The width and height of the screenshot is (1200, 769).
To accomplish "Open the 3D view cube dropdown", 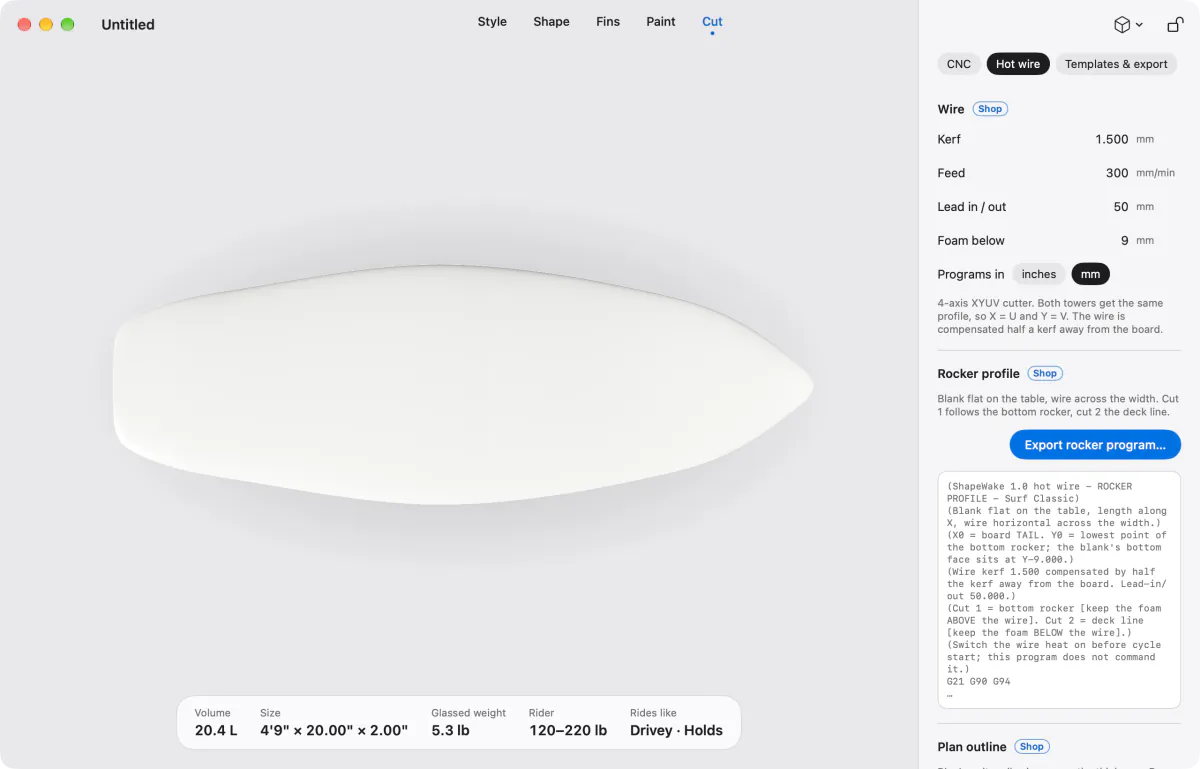I will pos(1128,25).
